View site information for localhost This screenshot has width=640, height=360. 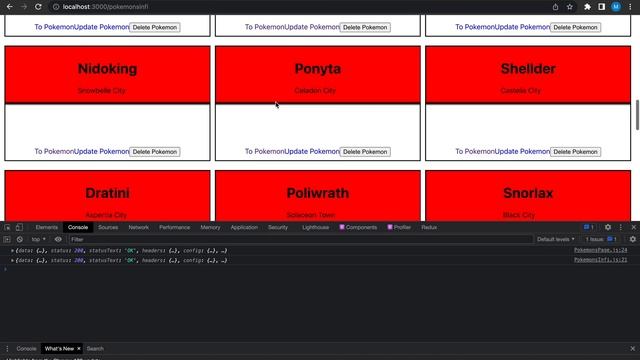[56, 7]
